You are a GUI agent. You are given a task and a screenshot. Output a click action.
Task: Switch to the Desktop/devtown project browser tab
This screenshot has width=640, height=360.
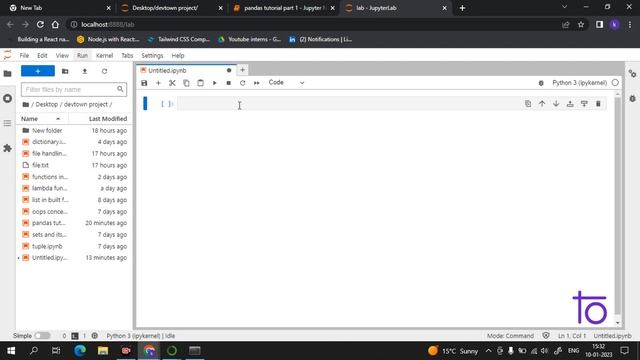171,8
